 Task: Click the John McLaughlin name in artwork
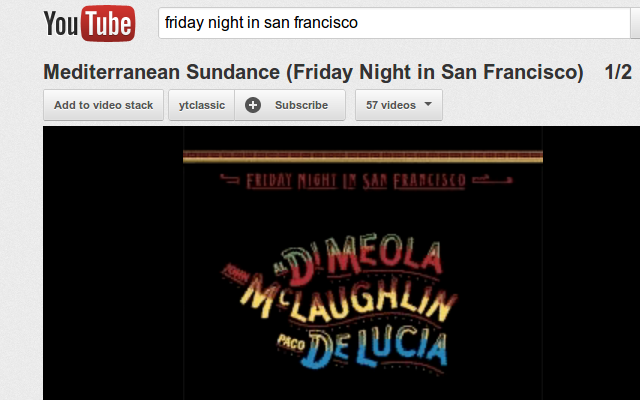pyautogui.click(x=341, y=294)
